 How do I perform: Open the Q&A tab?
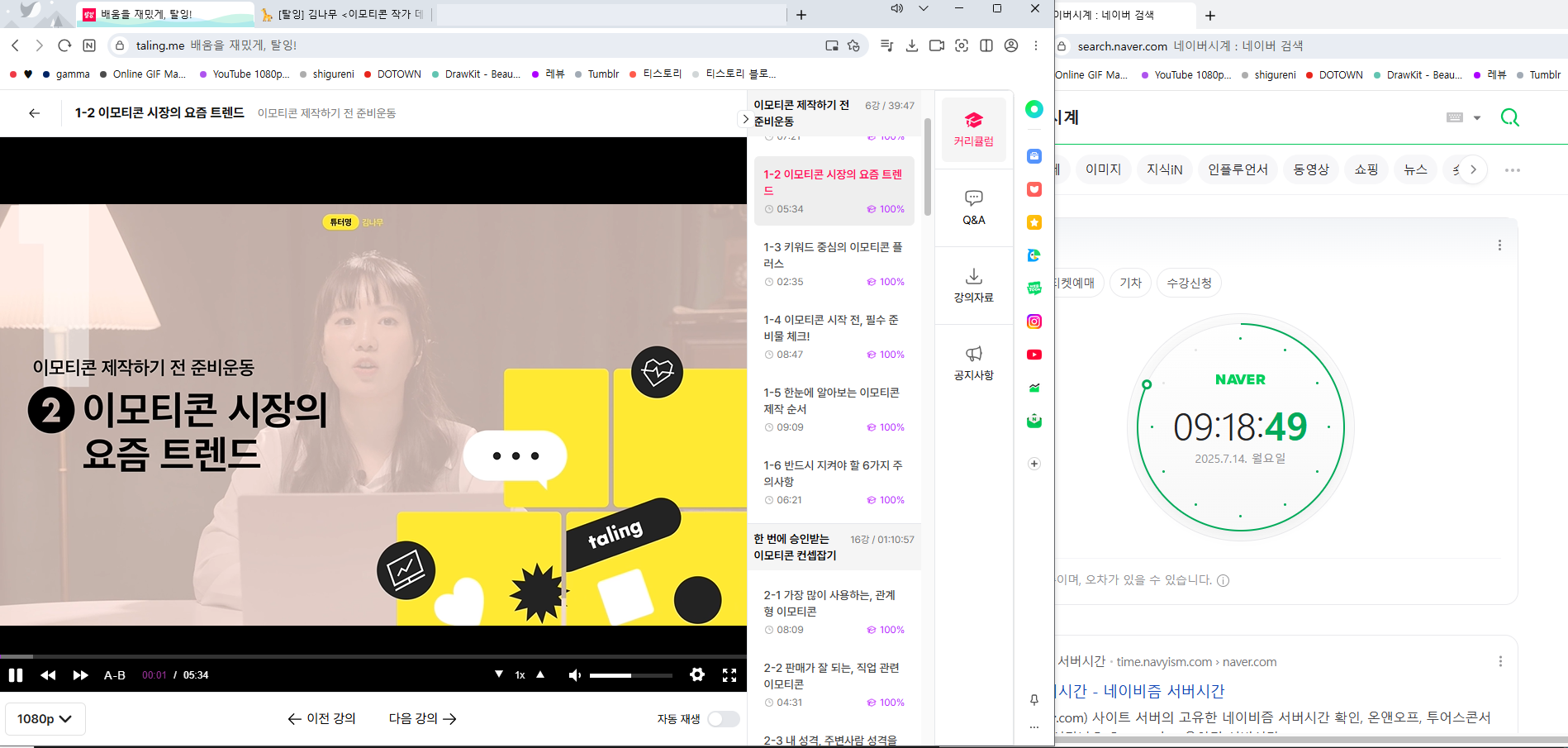(x=974, y=208)
